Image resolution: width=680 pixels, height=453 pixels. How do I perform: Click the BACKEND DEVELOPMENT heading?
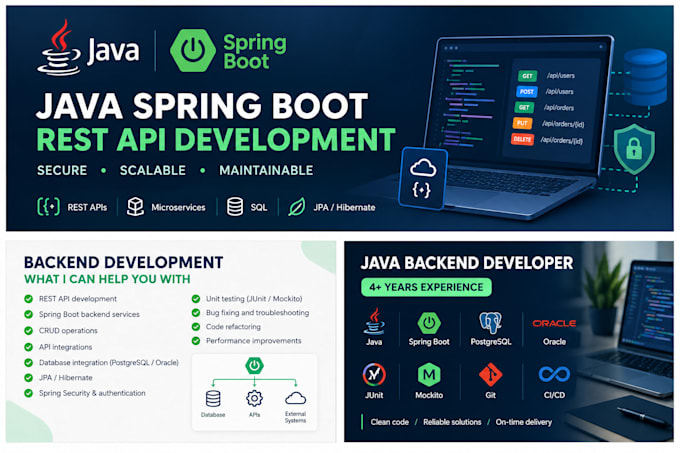point(124,263)
